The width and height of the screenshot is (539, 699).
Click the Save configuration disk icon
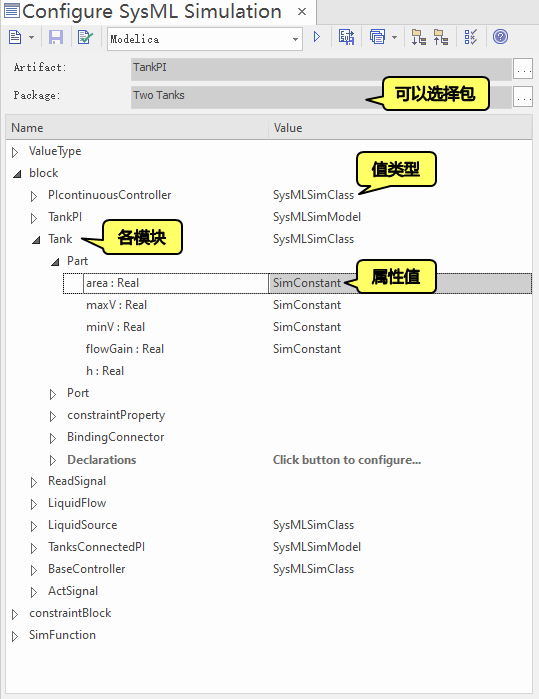56,37
